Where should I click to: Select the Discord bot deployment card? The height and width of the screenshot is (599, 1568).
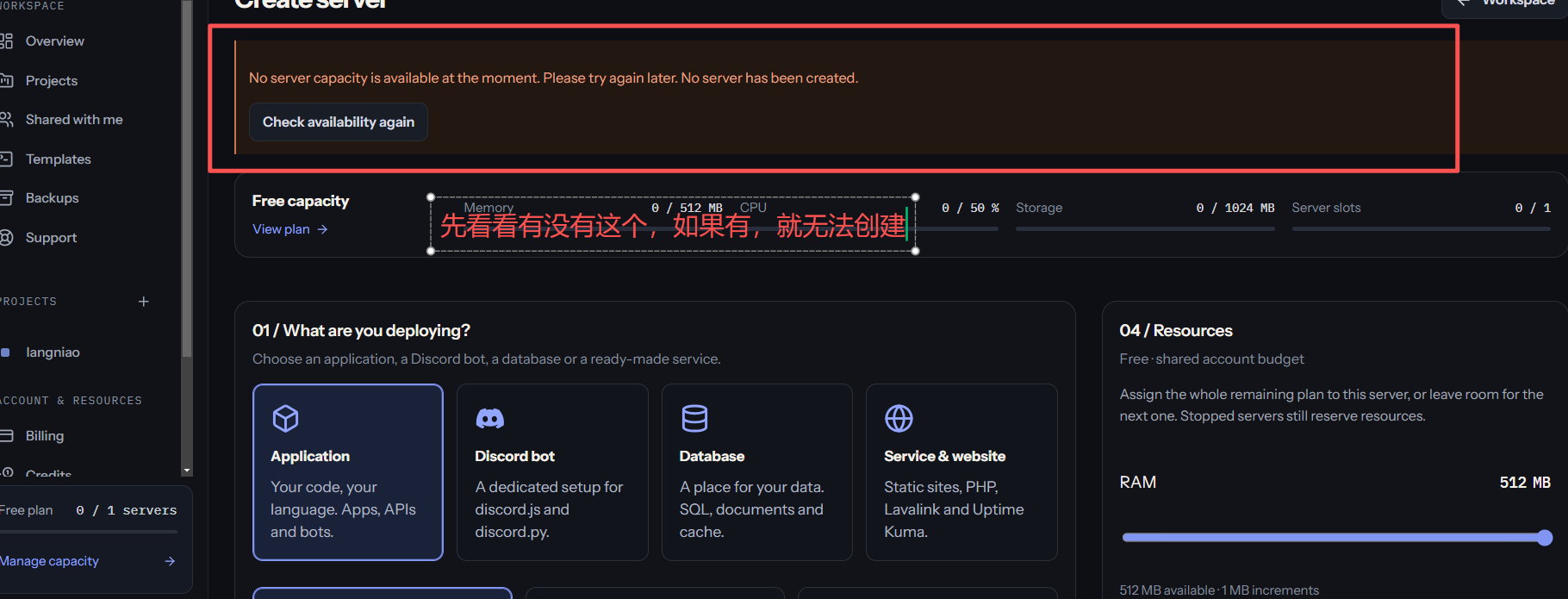pyautogui.click(x=552, y=472)
